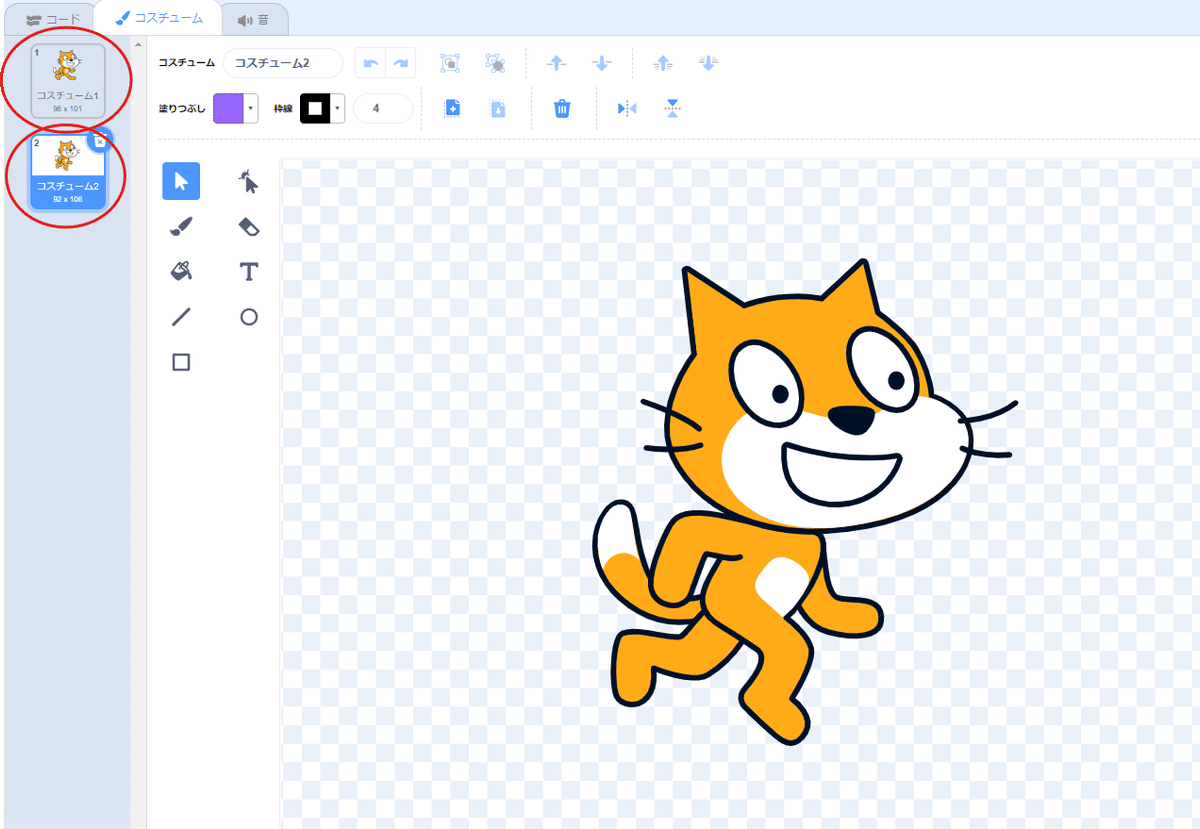Bring selection to Front
This screenshot has width=1200, height=829.
click(x=663, y=63)
